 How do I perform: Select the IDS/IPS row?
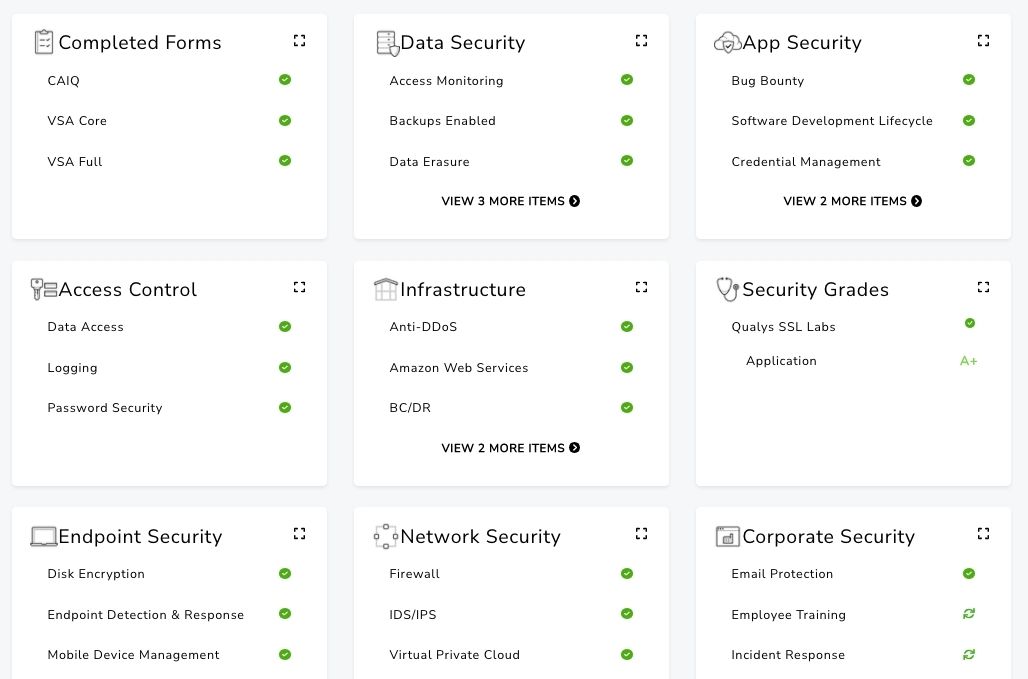[x=511, y=615]
